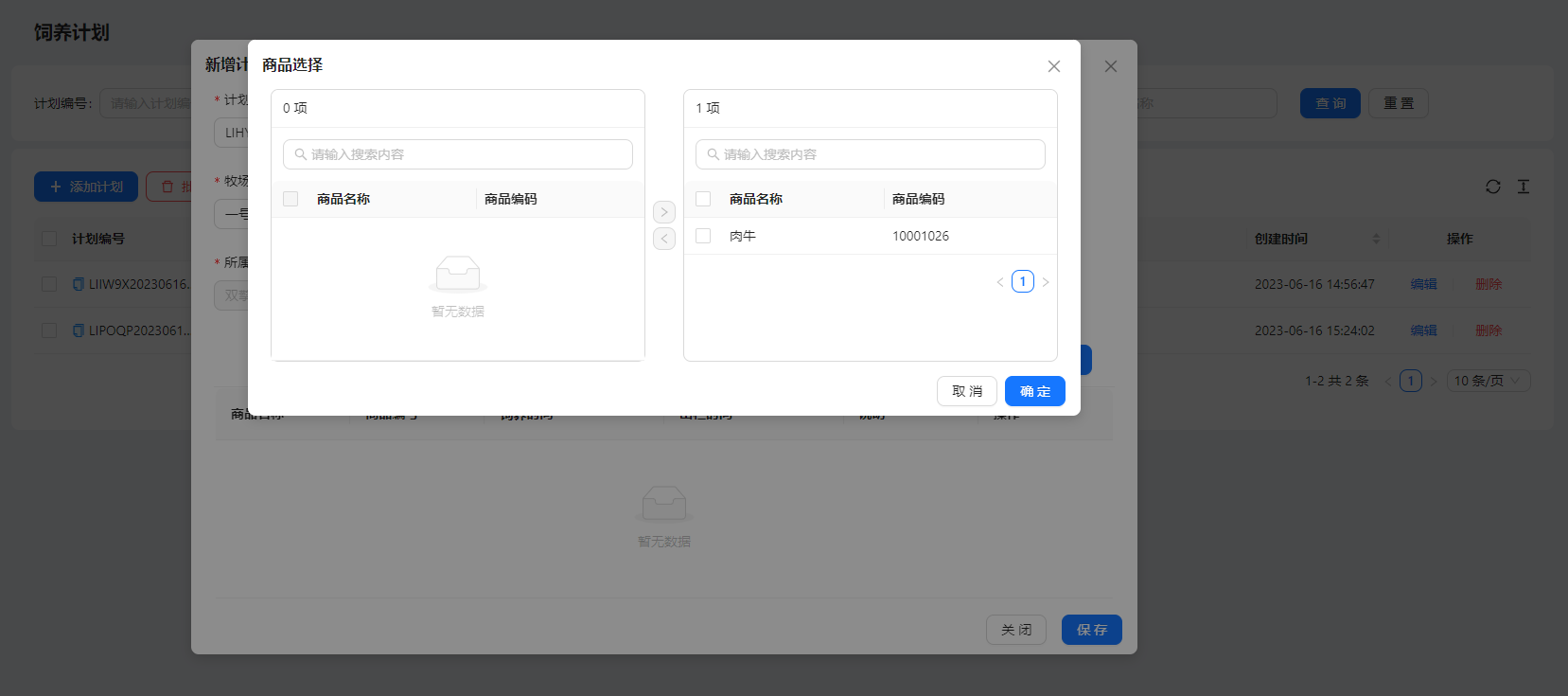Click 编辑 link for 15:24:02 row
This screenshot has height=696, width=1568.
pyautogui.click(x=1423, y=330)
